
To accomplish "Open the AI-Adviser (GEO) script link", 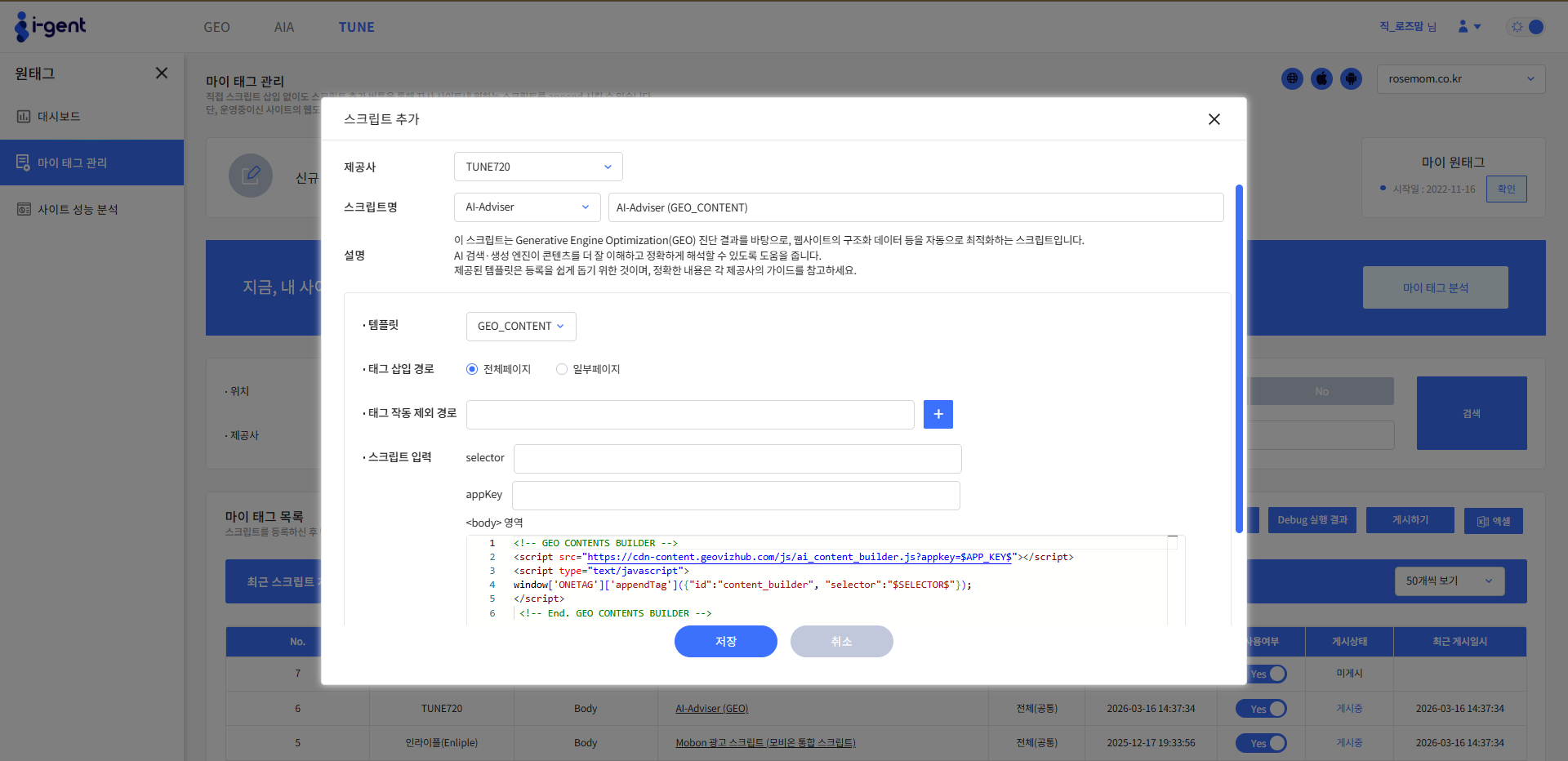I will [711, 709].
